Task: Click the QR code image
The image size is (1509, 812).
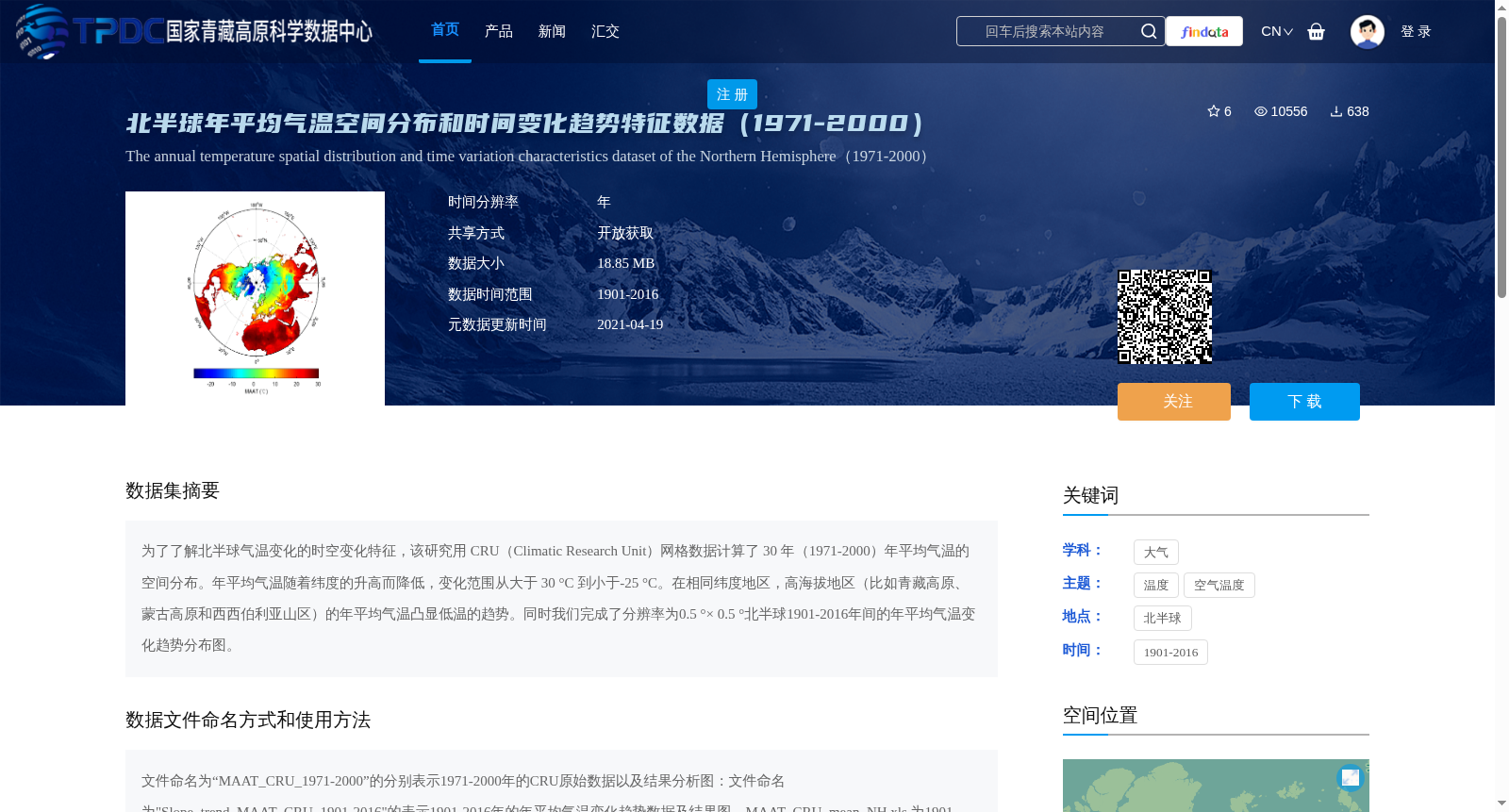Action: point(1165,317)
